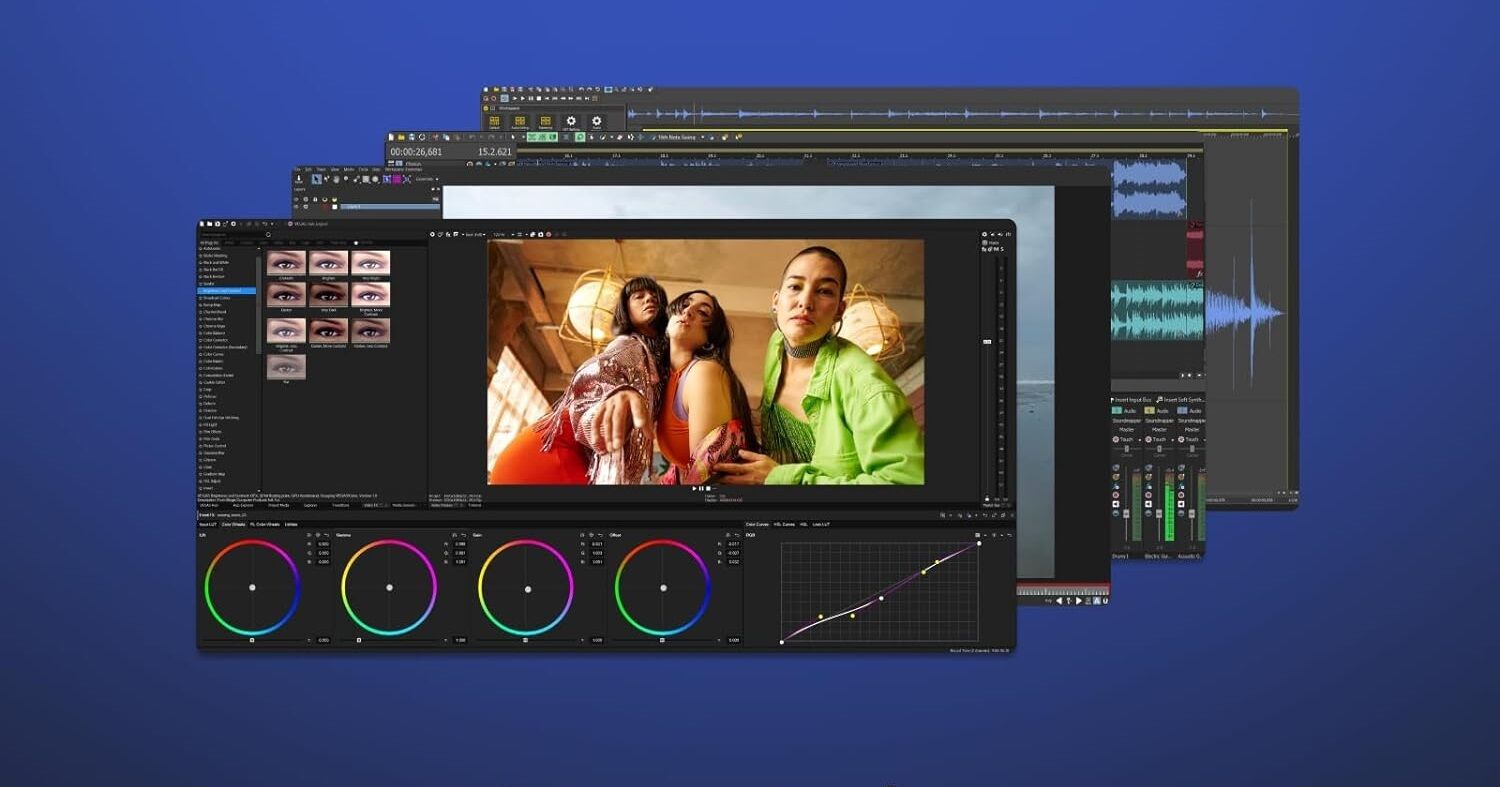Image resolution: width=1500 pixels, height=787 pixels.
Task: Click the center handle of the Lift color wheel
Action: (253, 588)
